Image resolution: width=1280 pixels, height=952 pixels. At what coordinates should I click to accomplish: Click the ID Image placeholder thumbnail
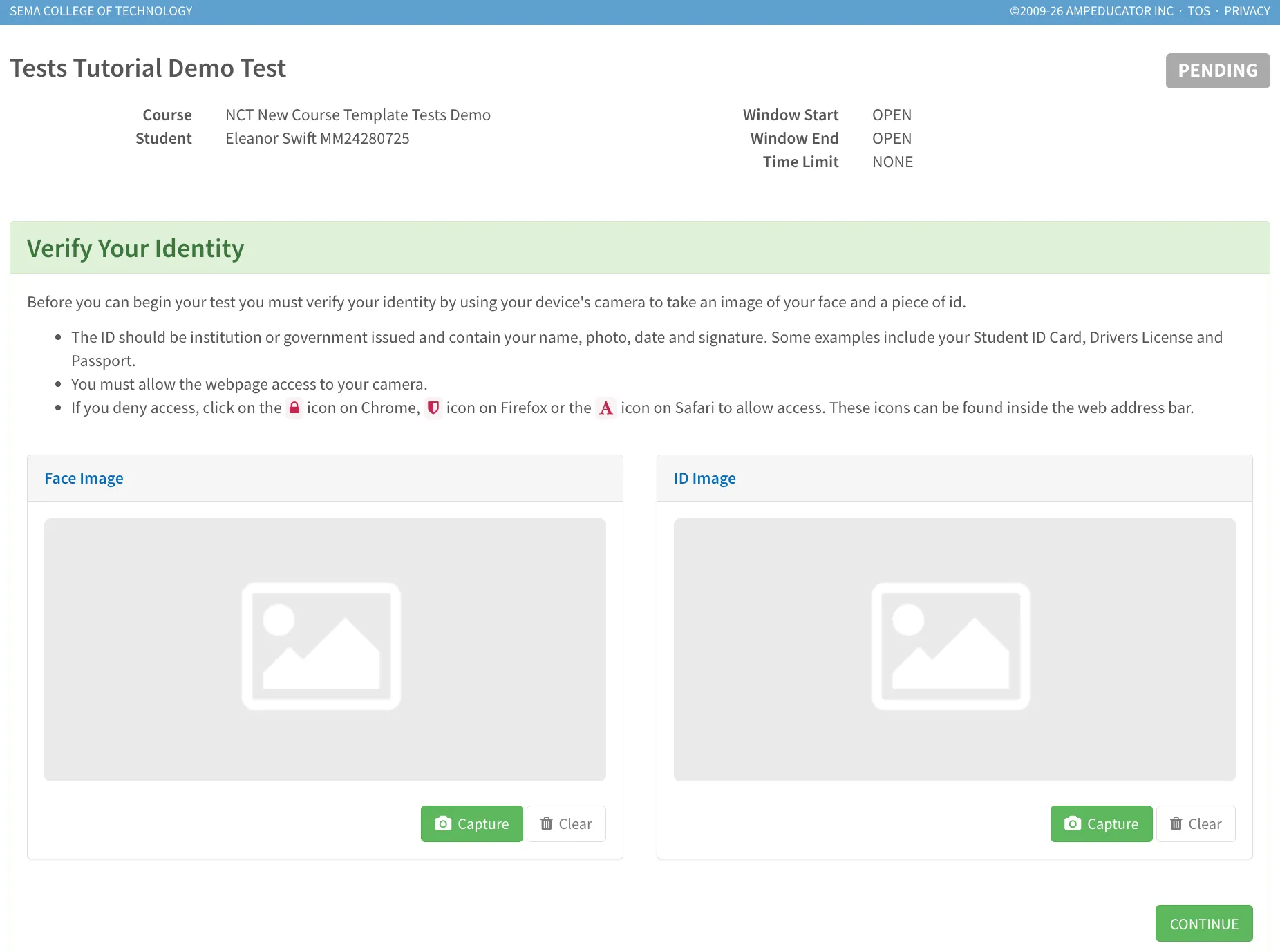click(954, 649)
